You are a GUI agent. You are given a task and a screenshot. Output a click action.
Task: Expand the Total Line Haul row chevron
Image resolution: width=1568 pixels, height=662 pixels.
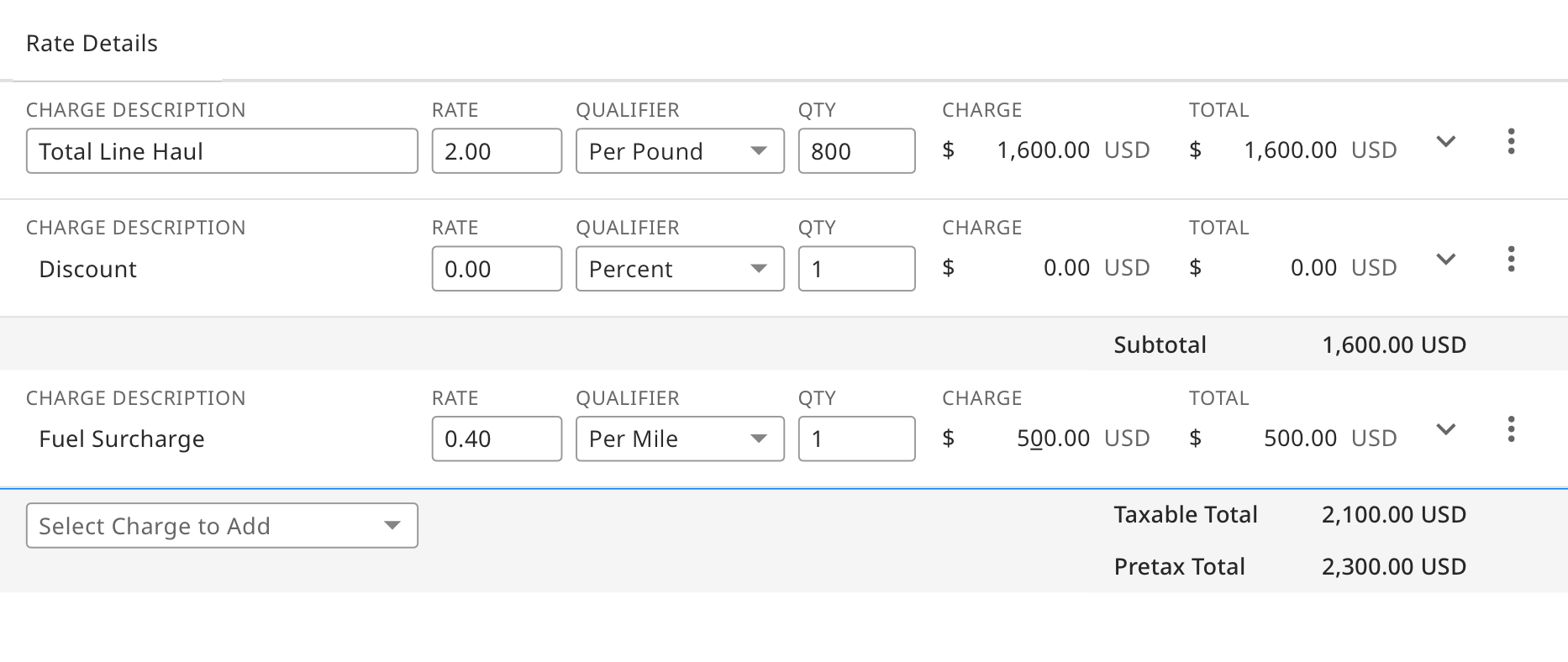click(1445, 141)
